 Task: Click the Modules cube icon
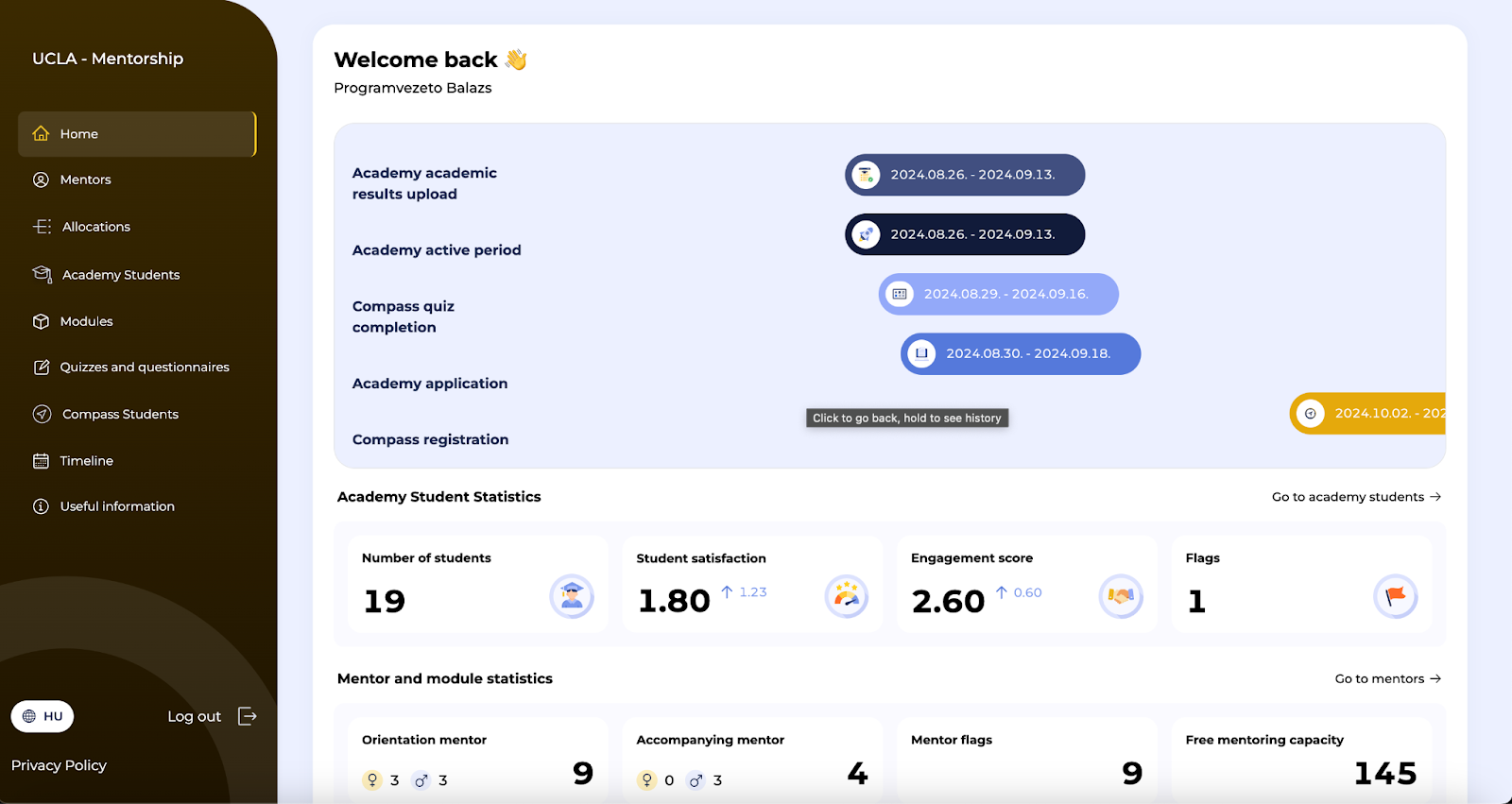pyautogui.click(x=41, y=321)
